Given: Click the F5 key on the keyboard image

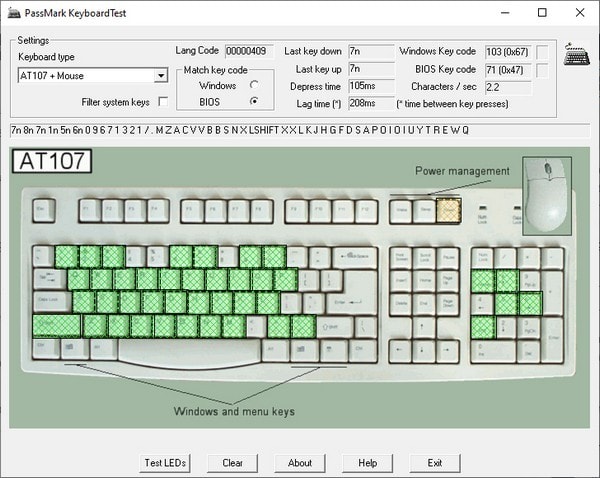Looking at the screenshot, I should [x=192, y=210].
